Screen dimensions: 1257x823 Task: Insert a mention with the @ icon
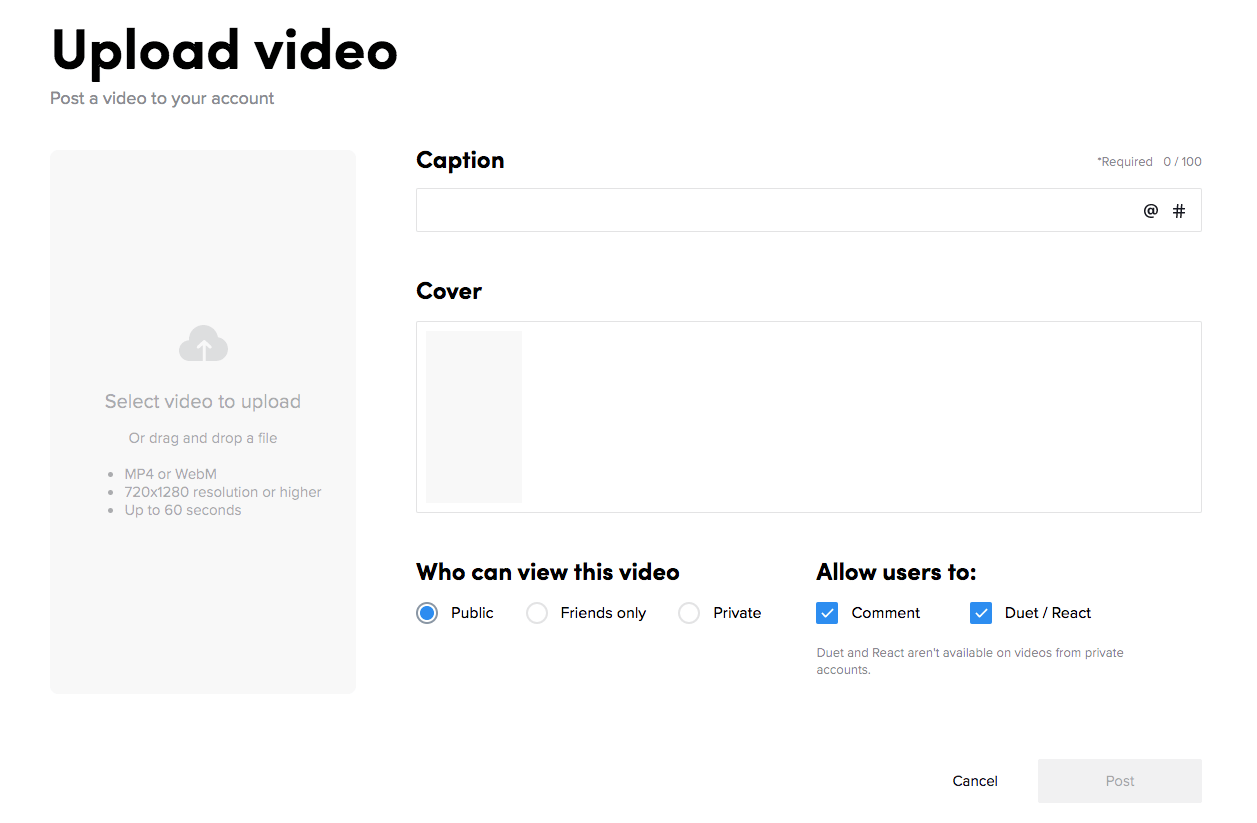tap(1151, 211)
